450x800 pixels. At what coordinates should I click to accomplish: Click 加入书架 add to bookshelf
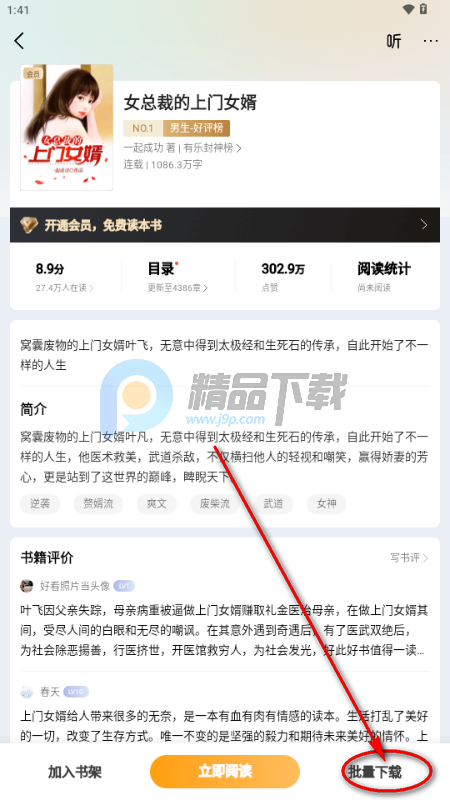[75, 771]
